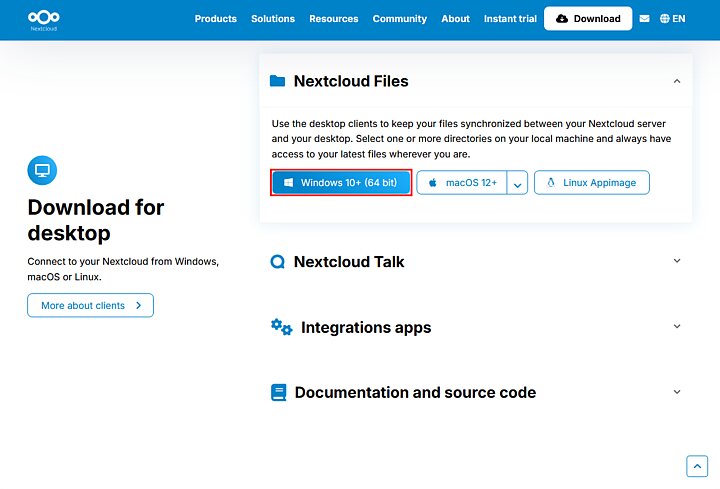Image resolution: width=720 pixels, height=489 pixels.
Task: Click the Nextcloud Files folder icon
Action: pos(278,81)
